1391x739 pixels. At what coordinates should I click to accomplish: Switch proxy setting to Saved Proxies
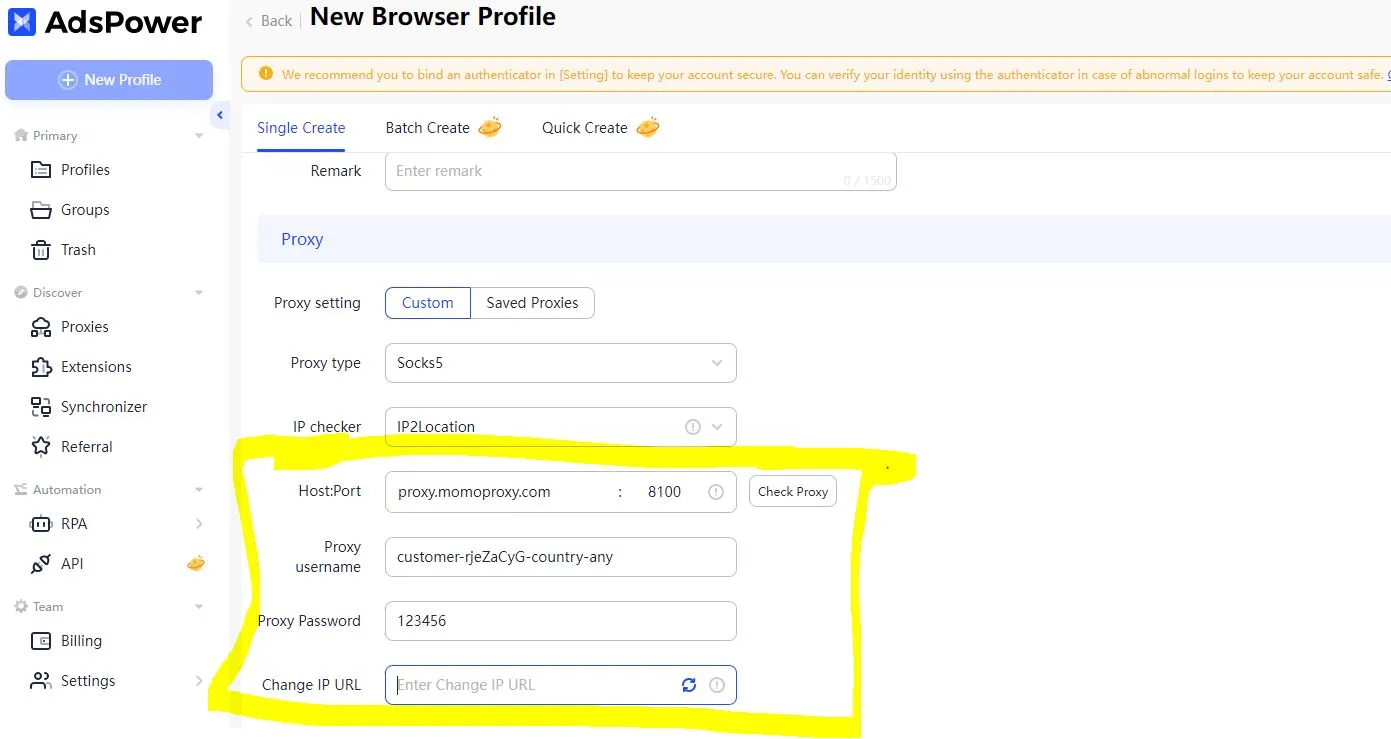pos(532,303)
